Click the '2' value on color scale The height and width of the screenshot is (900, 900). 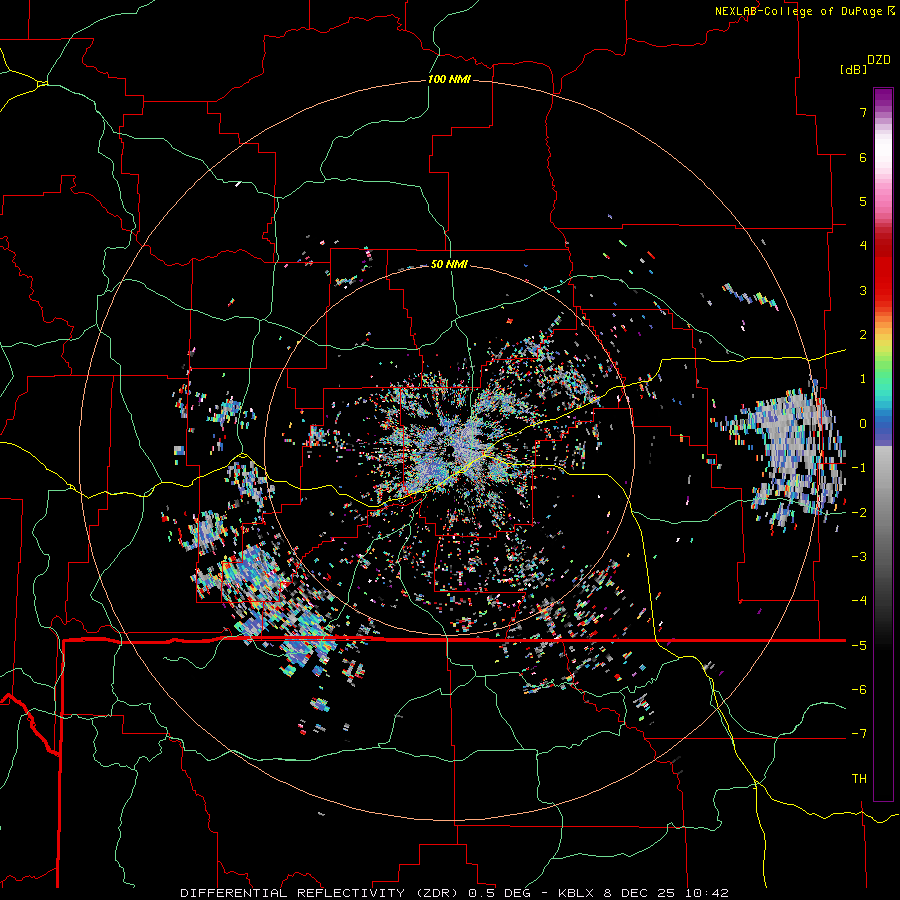coord(863,335)
